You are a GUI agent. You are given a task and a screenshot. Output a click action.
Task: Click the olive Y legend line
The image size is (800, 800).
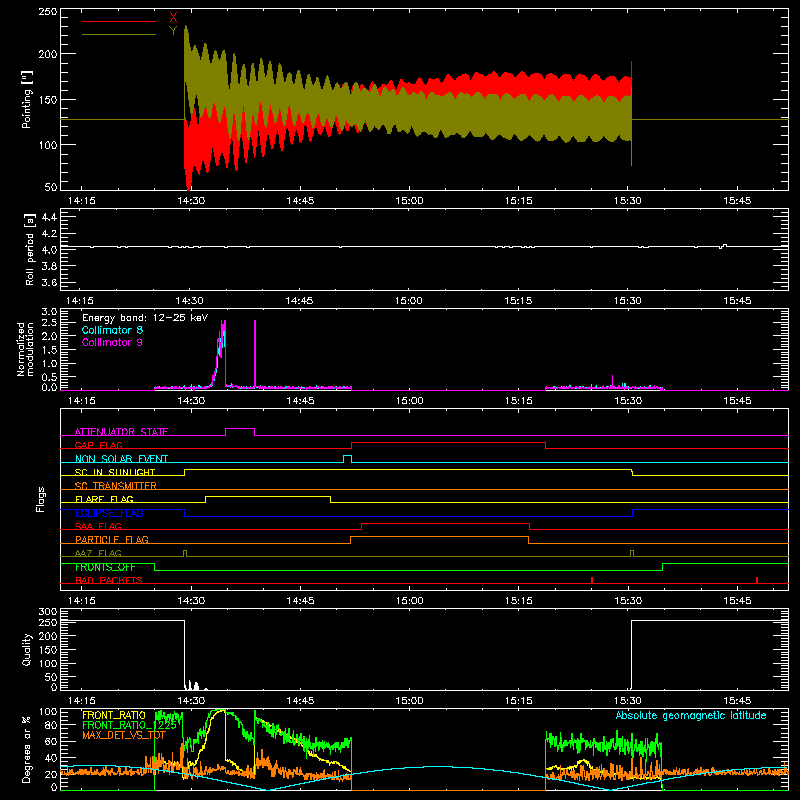click(119, 34)
